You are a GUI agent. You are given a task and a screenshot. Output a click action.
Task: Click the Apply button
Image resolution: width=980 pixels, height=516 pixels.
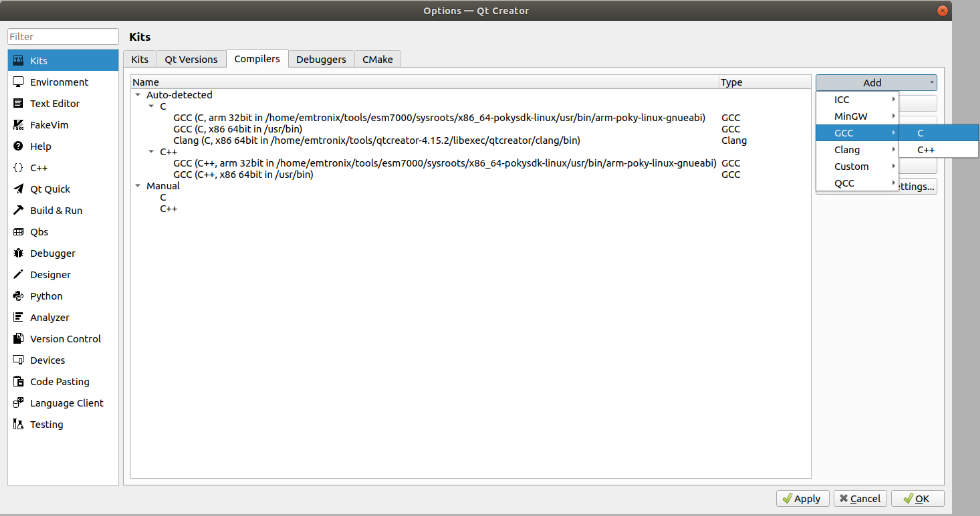[x=802, y=499]
